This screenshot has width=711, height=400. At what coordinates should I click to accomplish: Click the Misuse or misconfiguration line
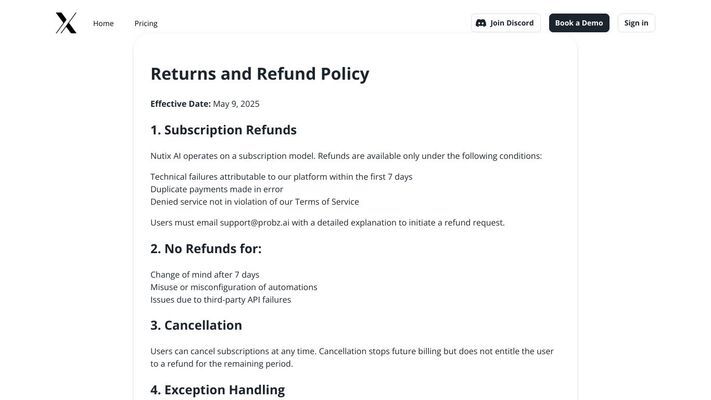233,287
